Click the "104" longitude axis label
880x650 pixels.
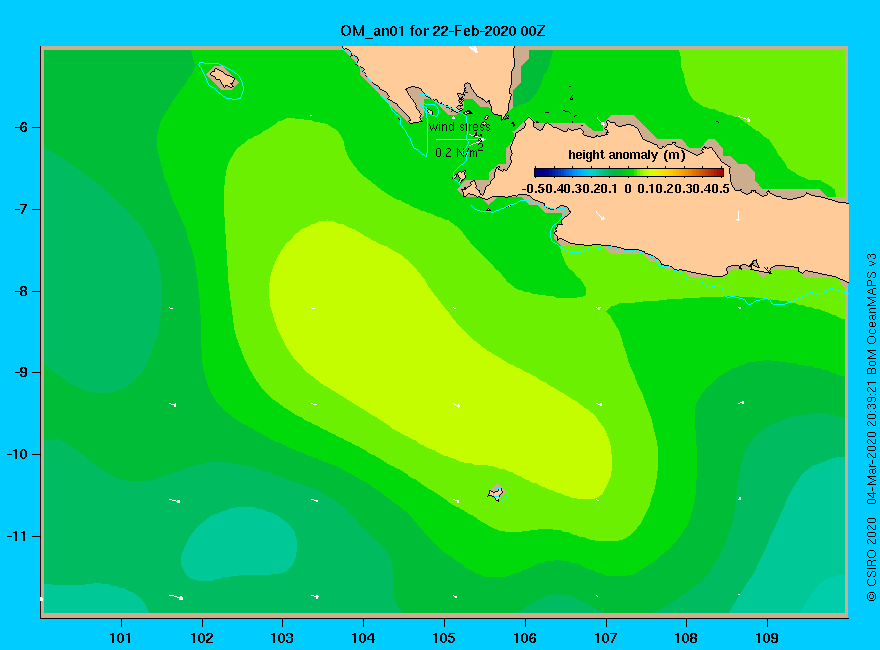363,638
